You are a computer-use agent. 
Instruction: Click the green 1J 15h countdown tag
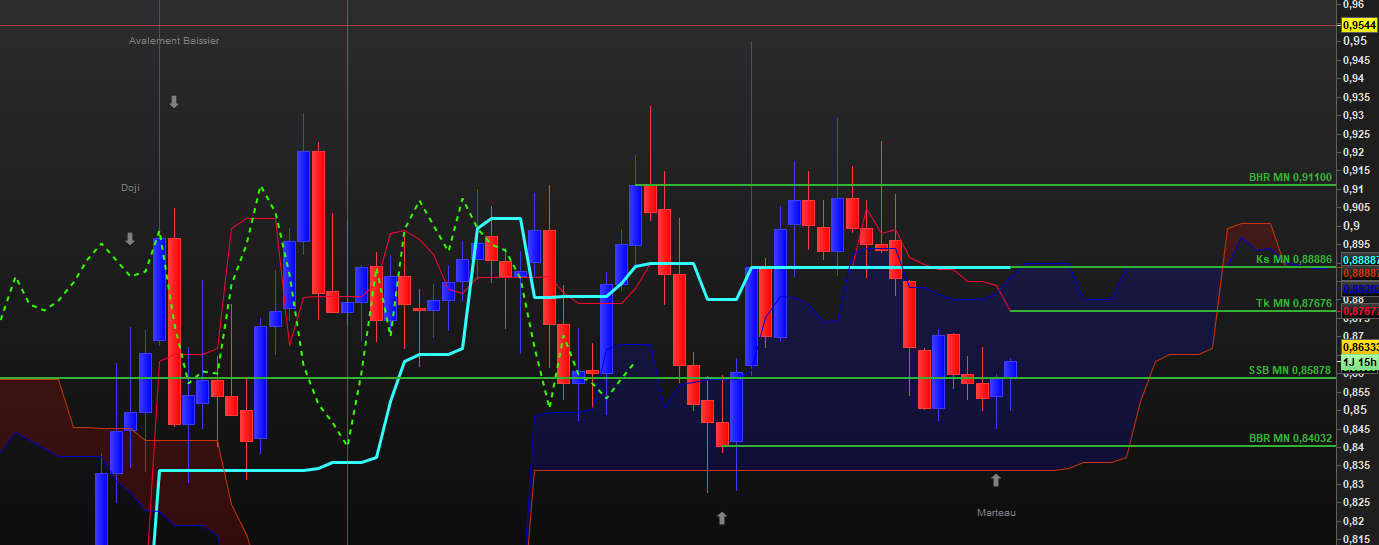pyautogui.click(x=1359, y=362)
